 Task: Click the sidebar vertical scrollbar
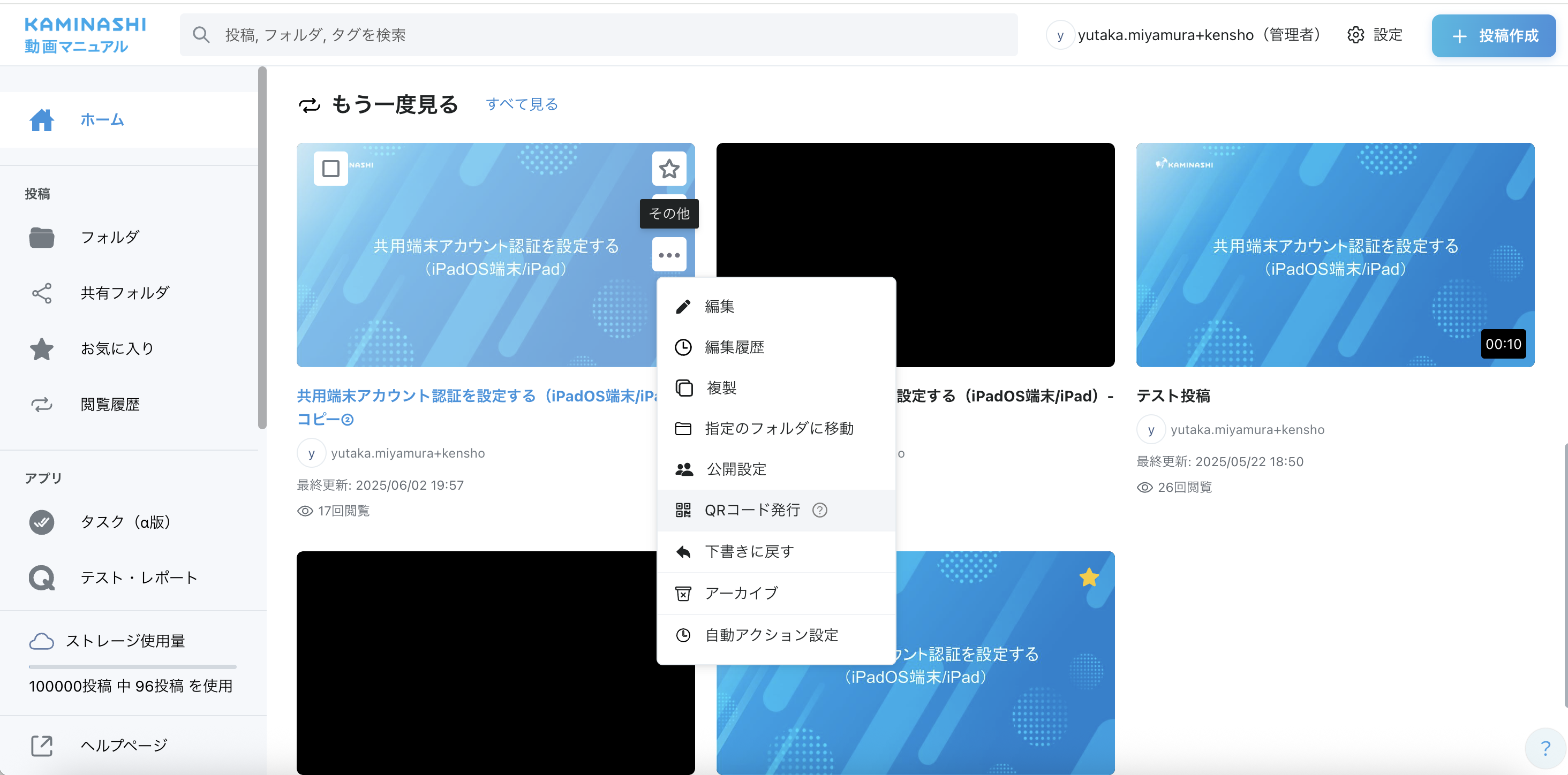coord(262,248)
